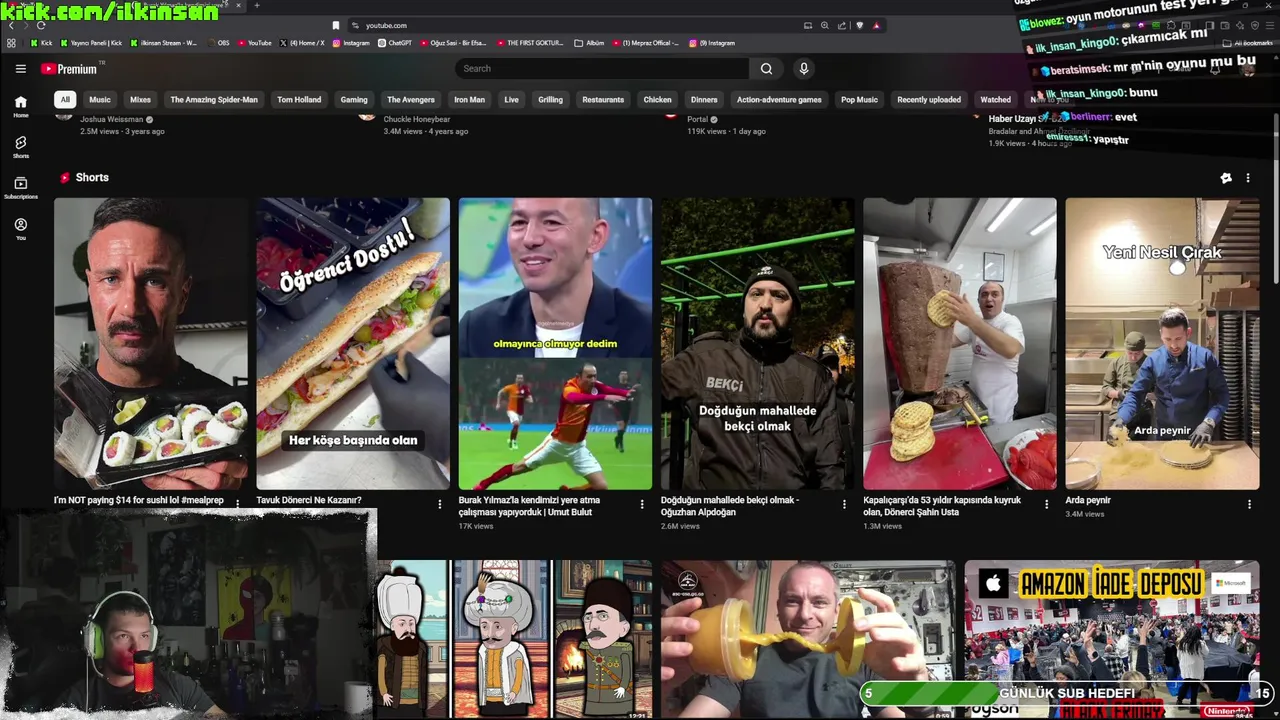Play the Burak Yılmaz football short

coord(555,344)
